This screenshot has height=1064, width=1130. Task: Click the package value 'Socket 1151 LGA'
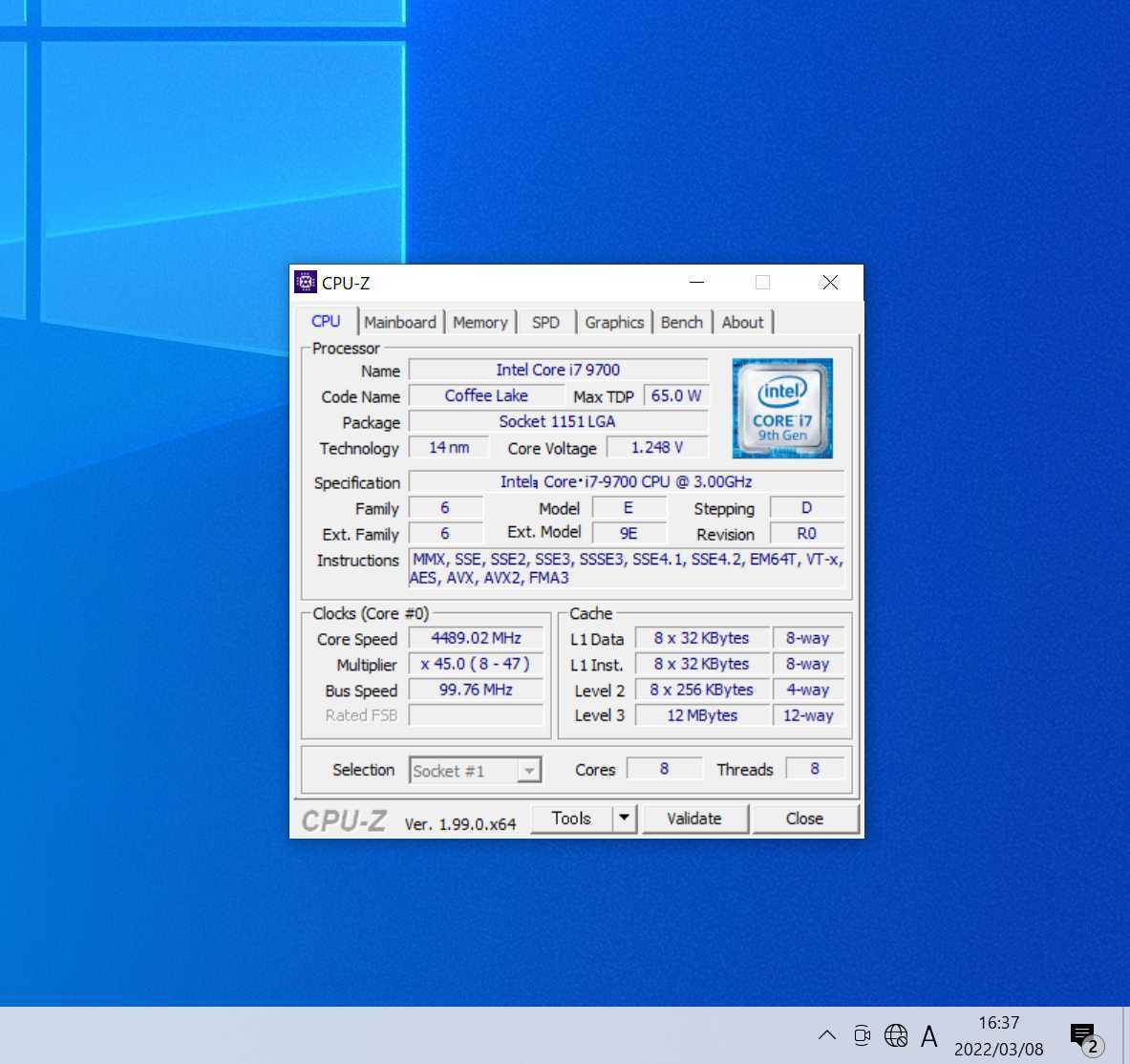click(558, 421)
